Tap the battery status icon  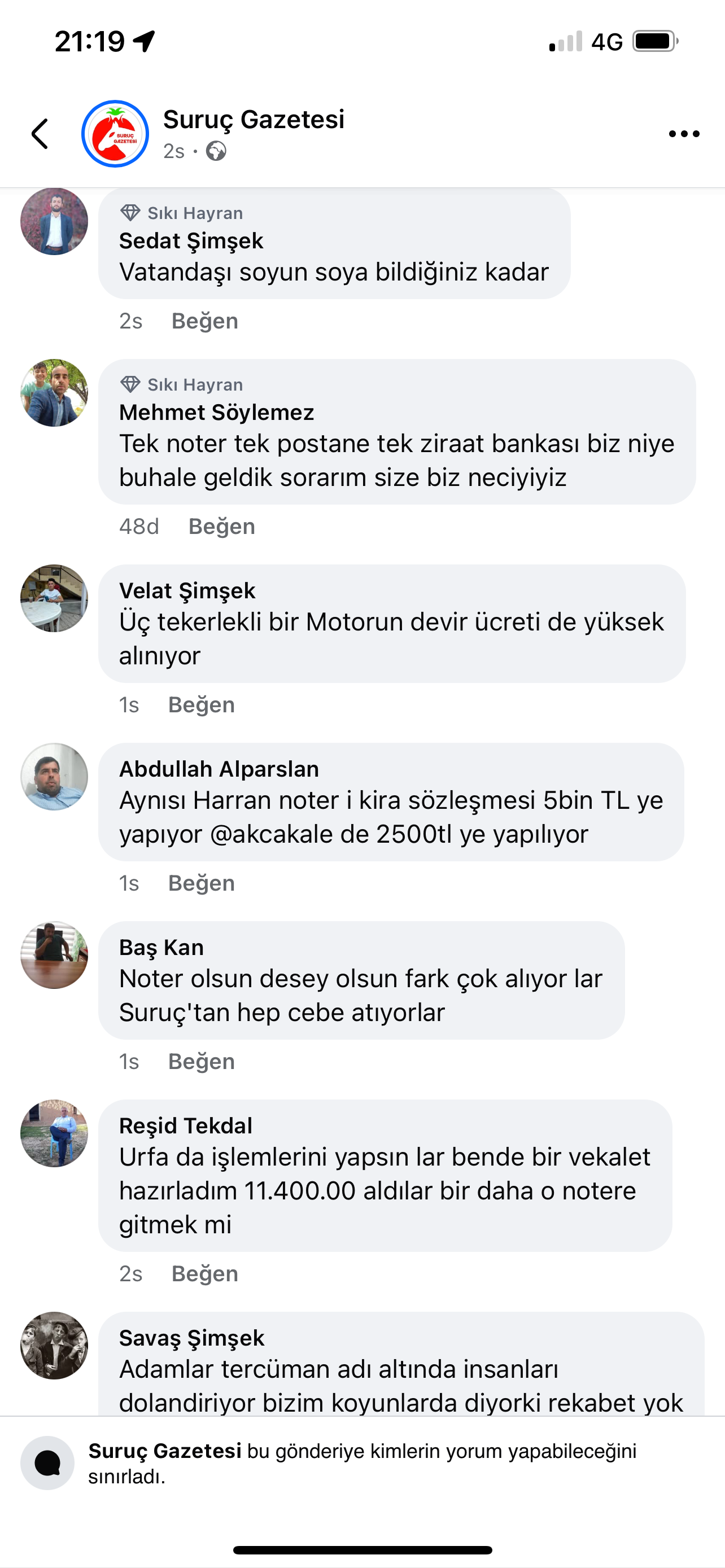[x=655, y=41]
